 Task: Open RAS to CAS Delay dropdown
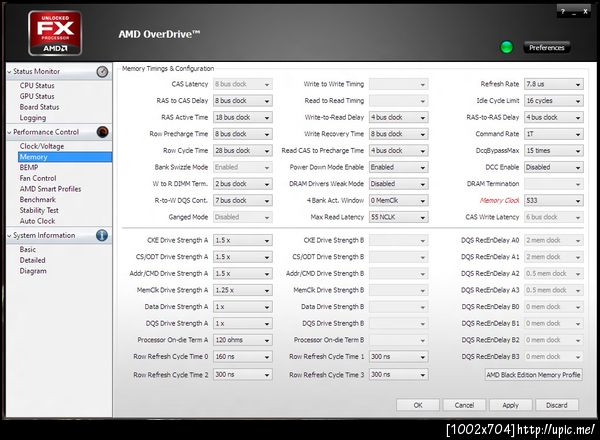[x=243, y=101]
